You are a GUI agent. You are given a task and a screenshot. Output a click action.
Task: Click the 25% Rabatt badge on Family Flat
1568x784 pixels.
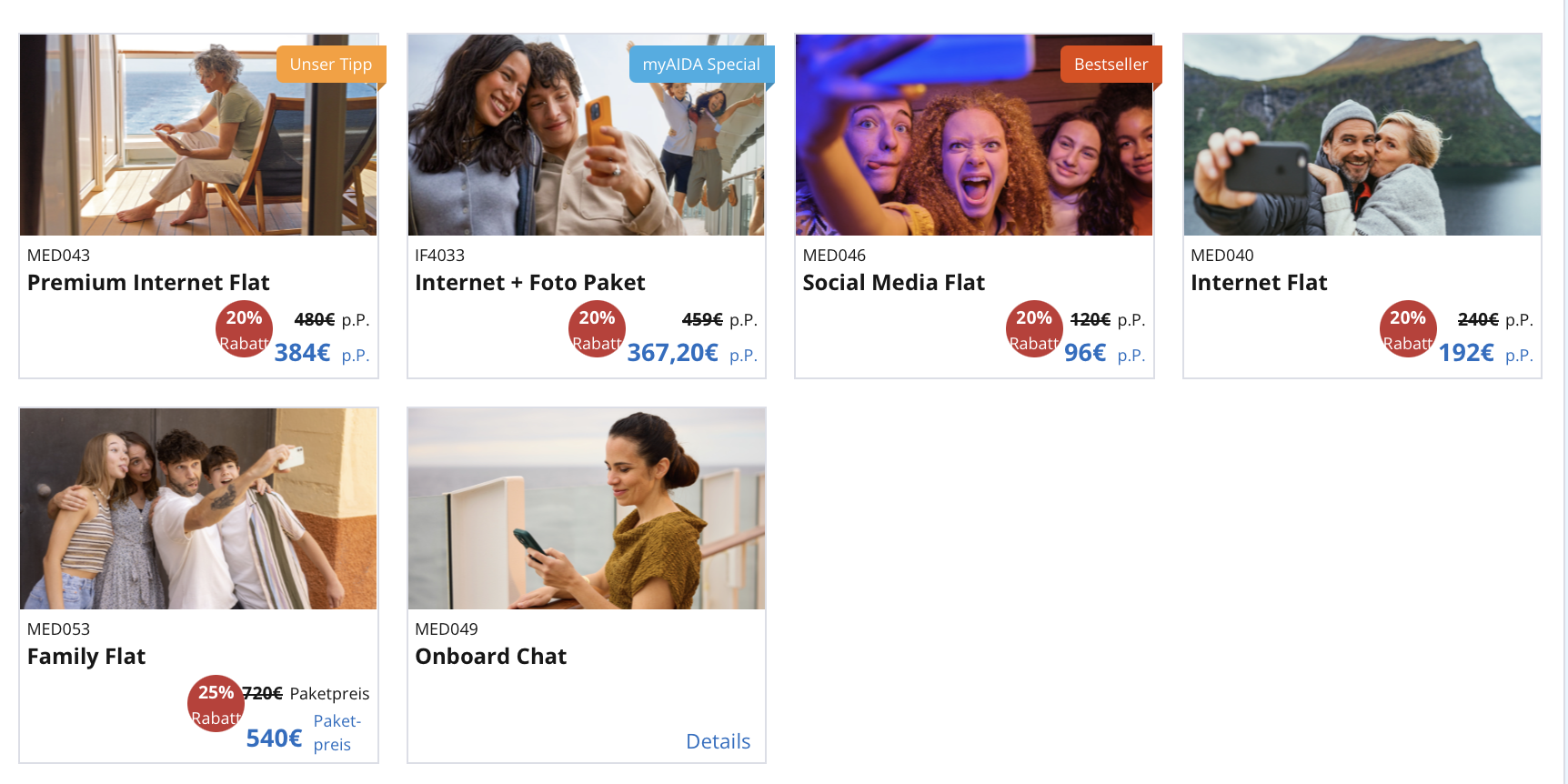point(216,704)
